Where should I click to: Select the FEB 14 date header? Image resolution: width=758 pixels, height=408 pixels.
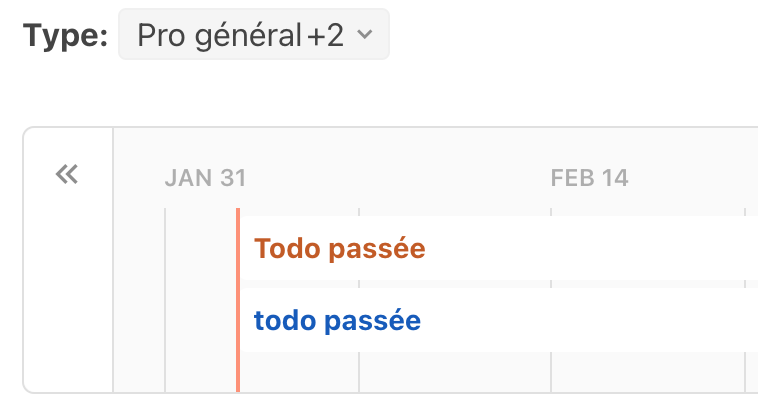(589, 178)
